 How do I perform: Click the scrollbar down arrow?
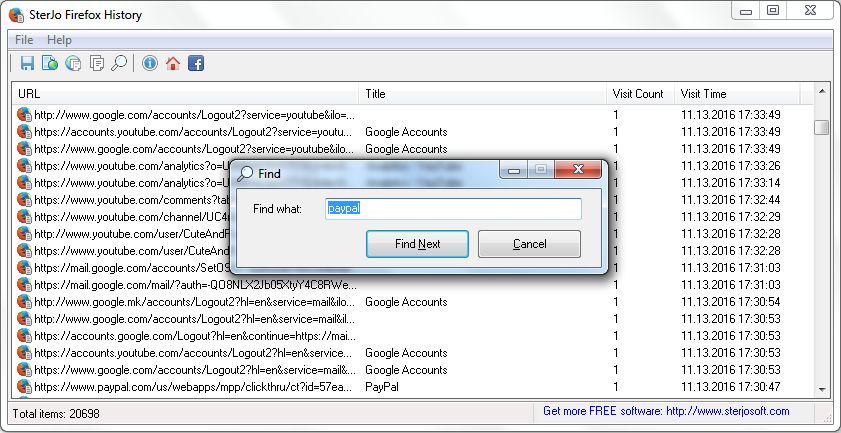[x=822, y=390]
